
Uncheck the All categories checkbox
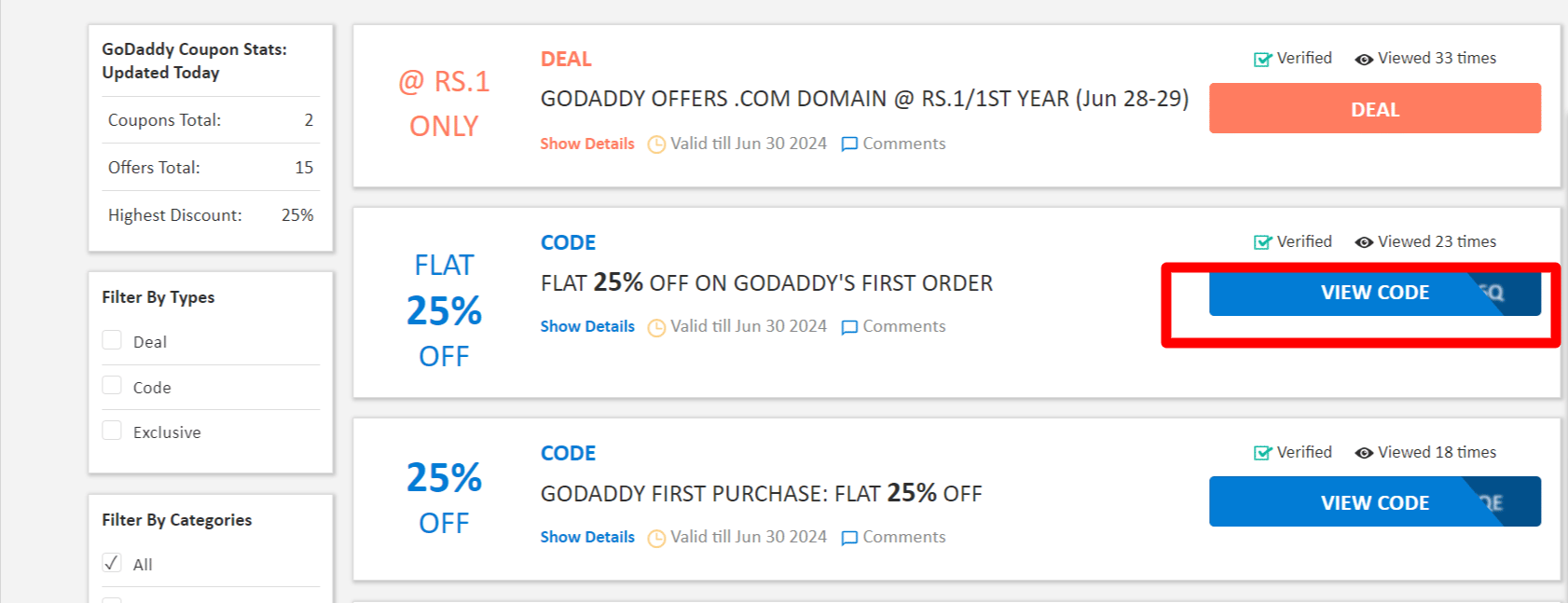coord(112,562)
